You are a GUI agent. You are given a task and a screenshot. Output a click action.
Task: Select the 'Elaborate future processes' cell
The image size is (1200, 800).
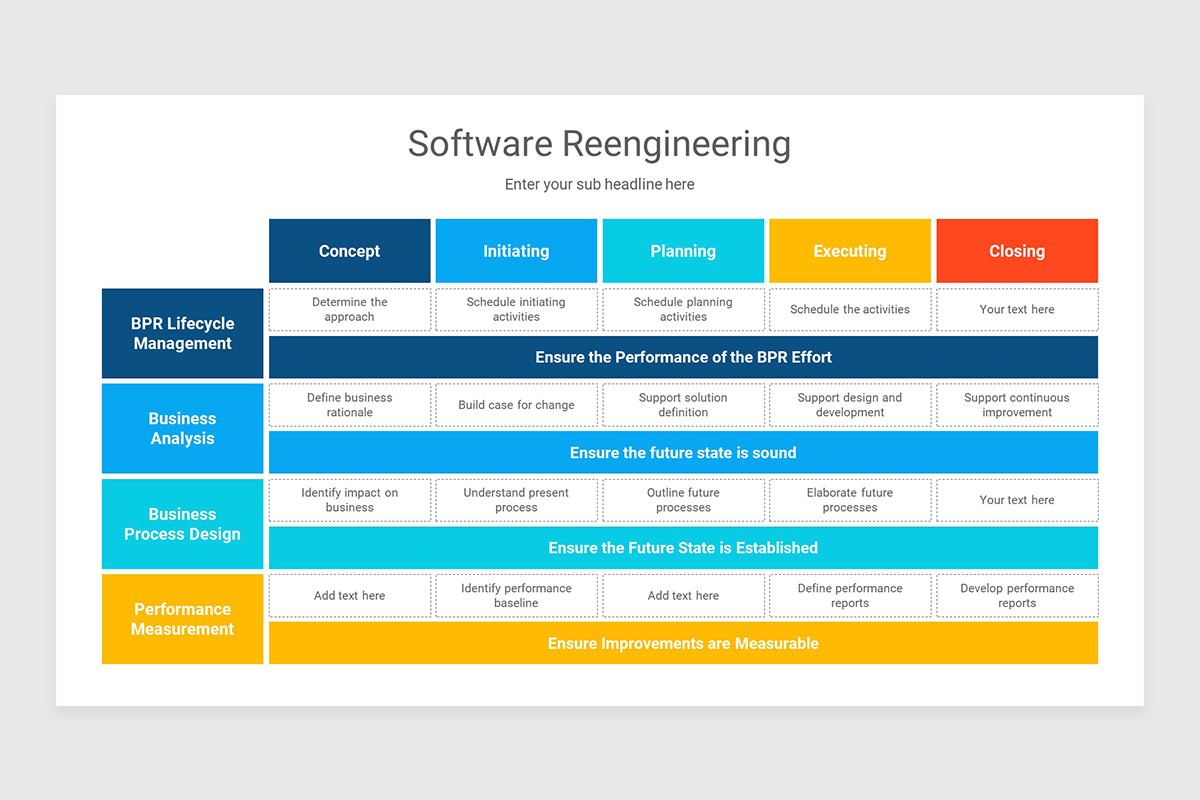(x=849, y=500)
